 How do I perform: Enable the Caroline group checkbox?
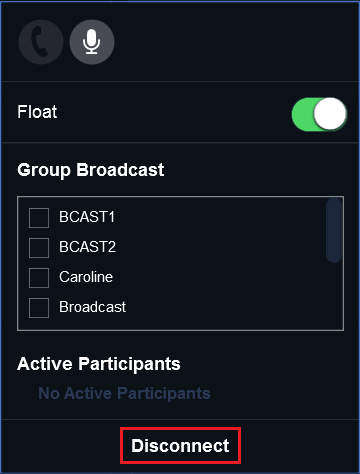click(x=39, y=278)
